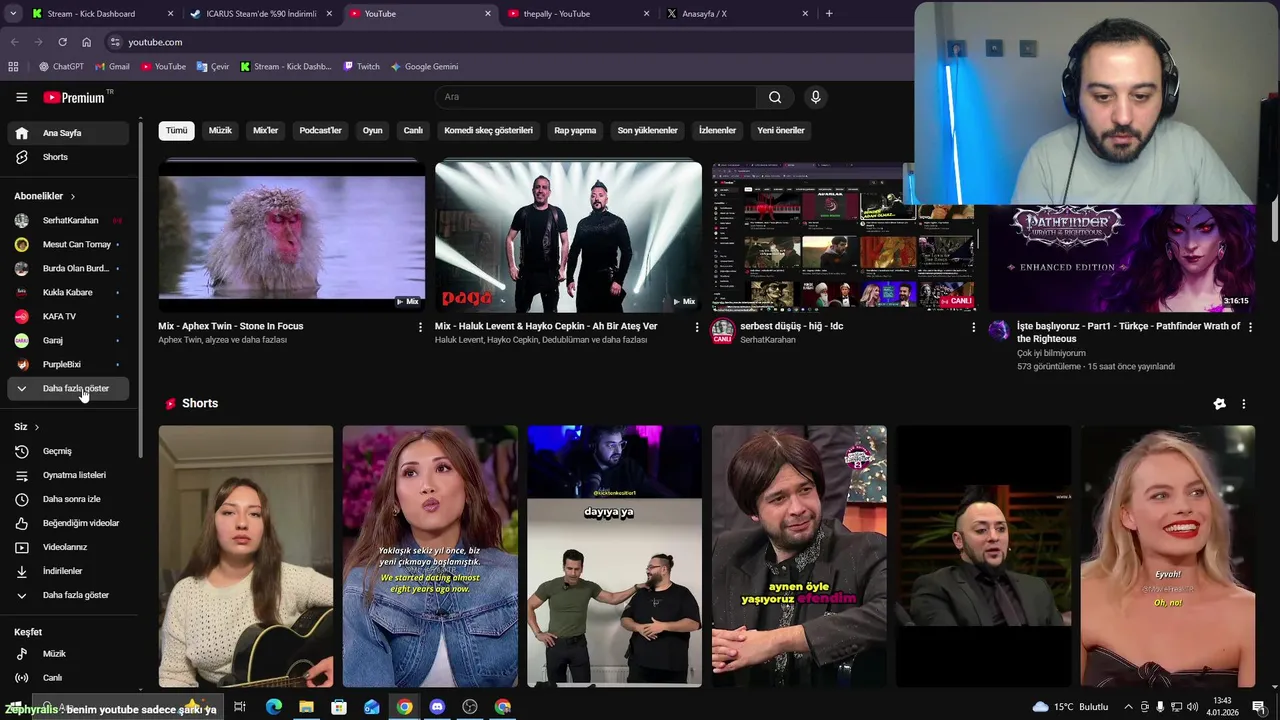Select the İzlenenler filter chip

click(x=717, y=130)
